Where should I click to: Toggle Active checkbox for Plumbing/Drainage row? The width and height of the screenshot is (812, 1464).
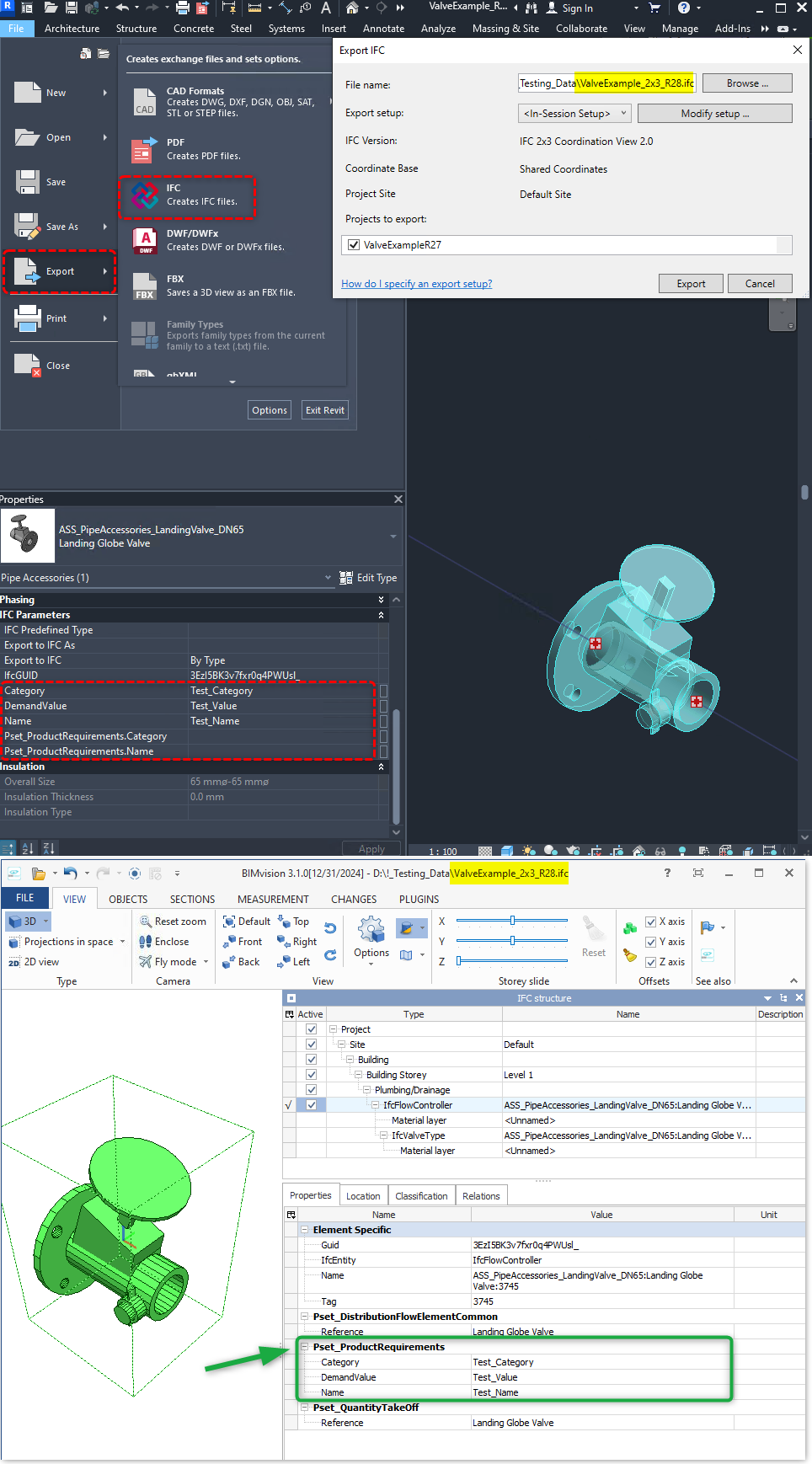pos(312,1090)
